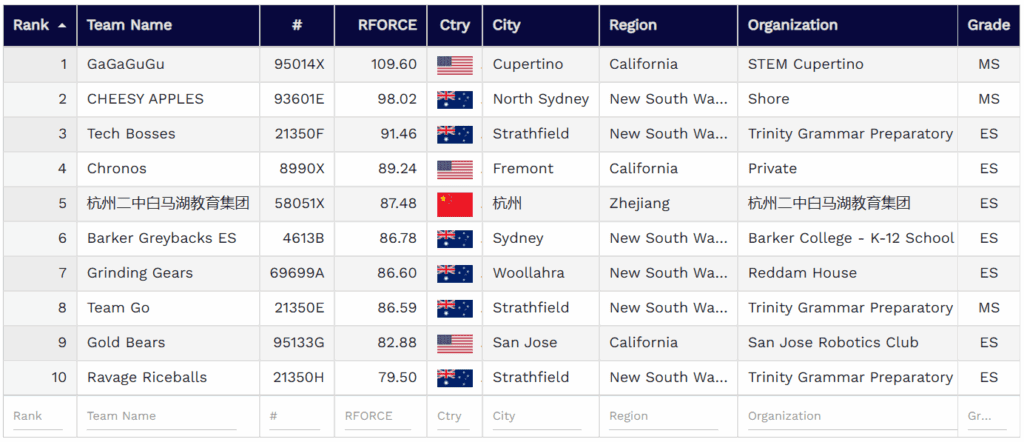The height and width of the screenshot is (442, 1024).
Task: Click the Australian flag for Grinding Gears
Action: 454,273
